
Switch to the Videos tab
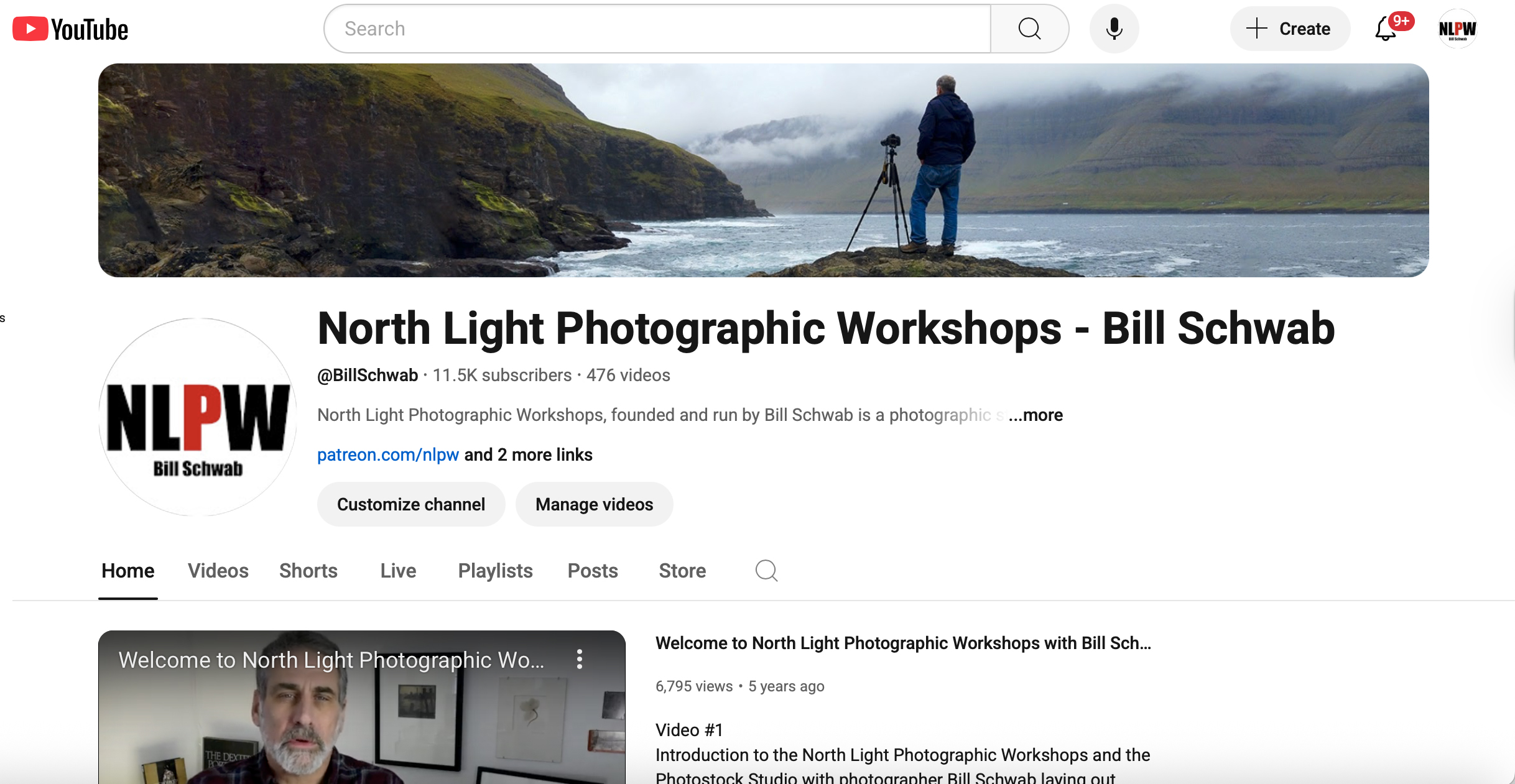[x=218, y=570]
